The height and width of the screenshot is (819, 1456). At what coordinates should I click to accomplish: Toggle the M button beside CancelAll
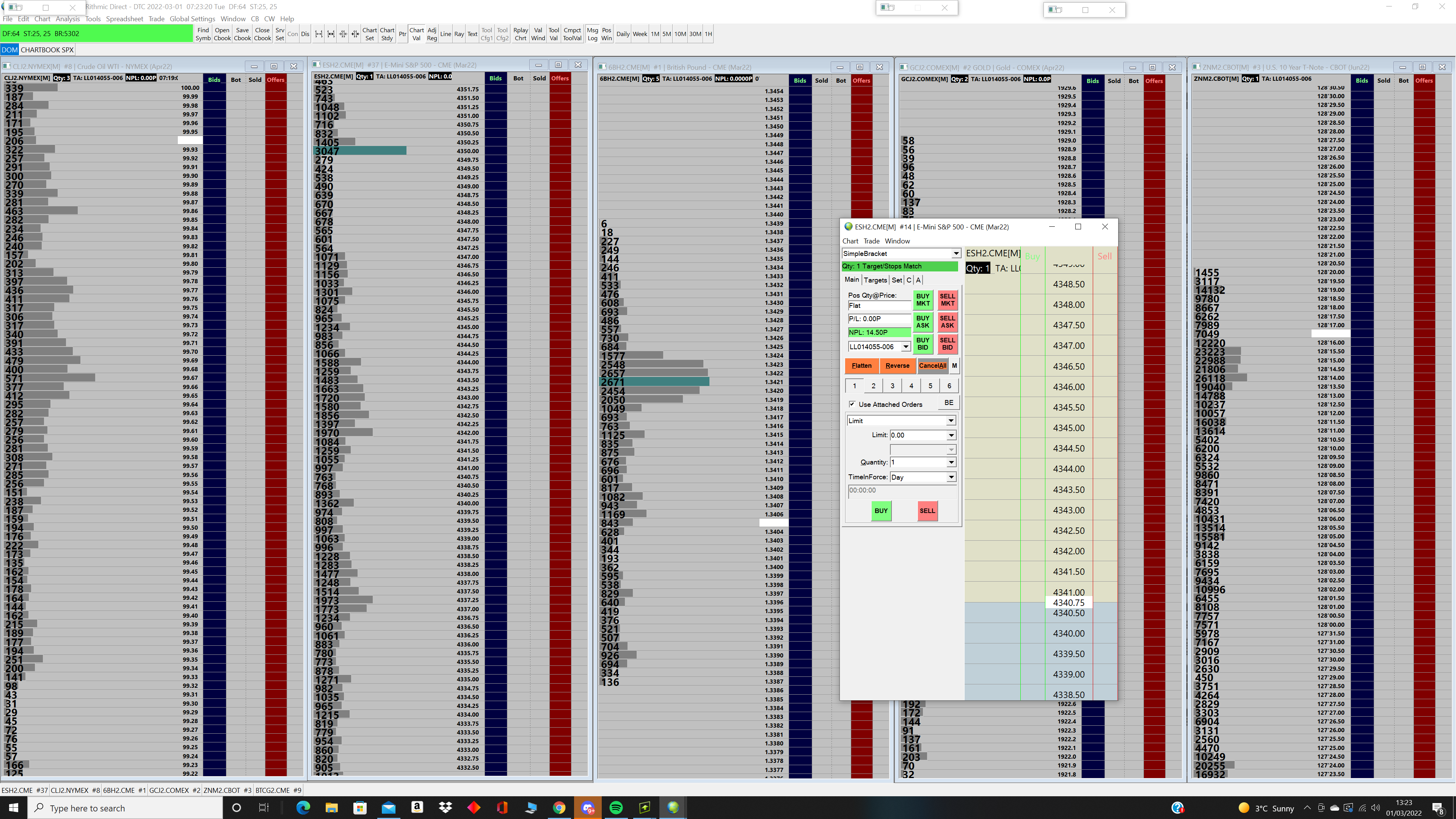pos(954,366)
